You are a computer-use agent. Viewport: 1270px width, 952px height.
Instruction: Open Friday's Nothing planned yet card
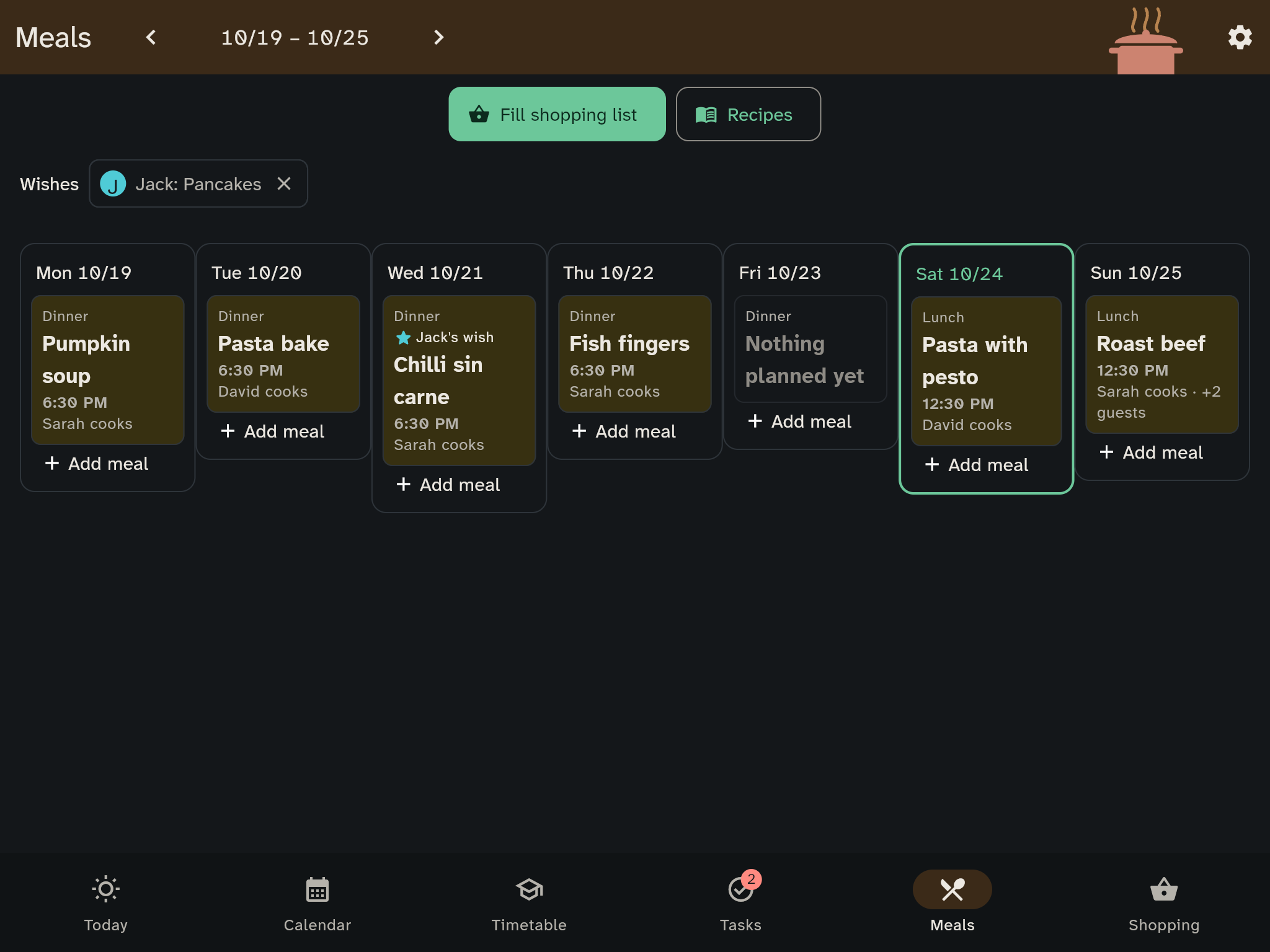pyautogui.click(x=810, y=348)
